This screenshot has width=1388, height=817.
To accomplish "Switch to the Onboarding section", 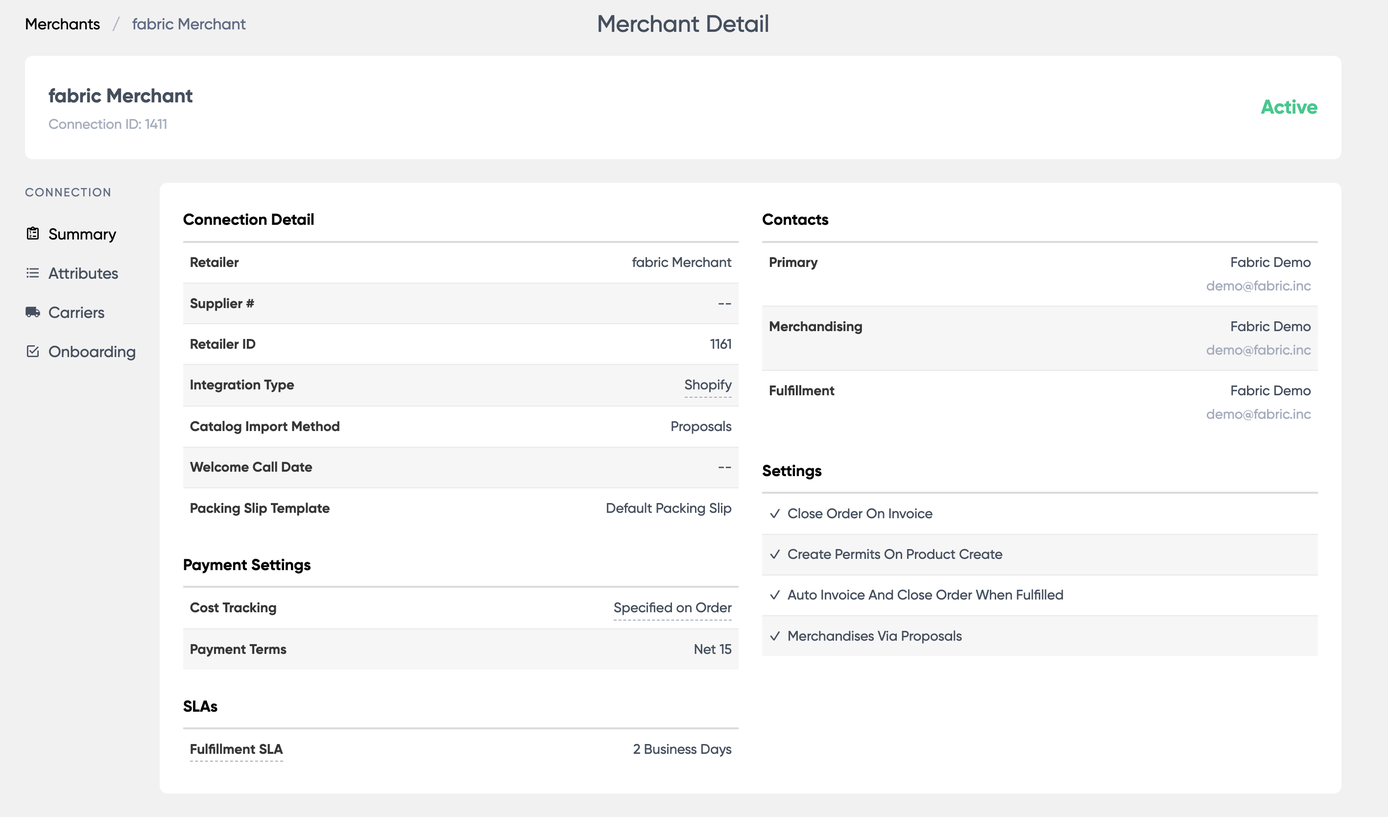I will (x=92, y=352).
